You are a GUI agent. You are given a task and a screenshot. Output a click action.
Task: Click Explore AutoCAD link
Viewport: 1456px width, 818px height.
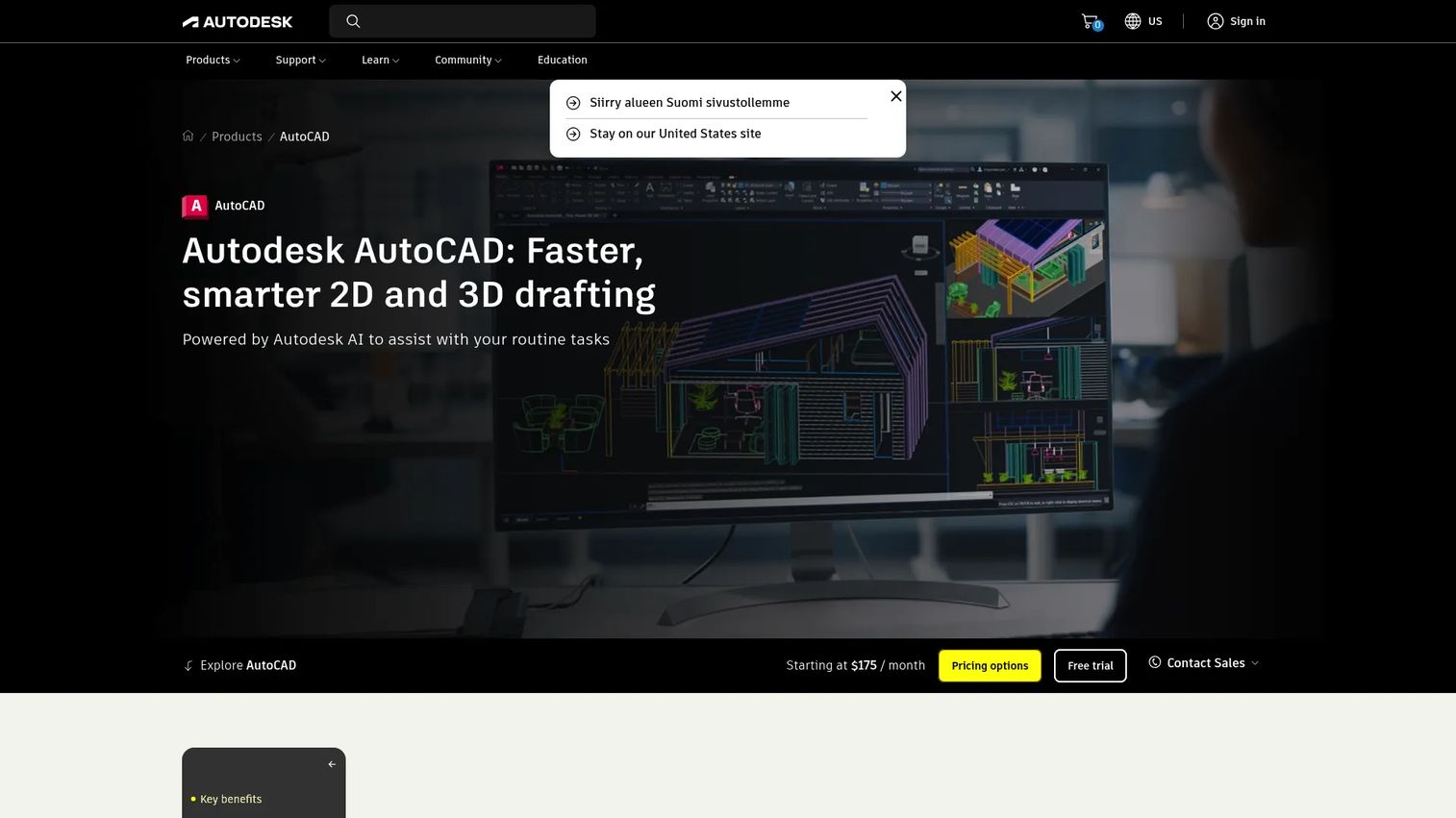tap(248, 665)
